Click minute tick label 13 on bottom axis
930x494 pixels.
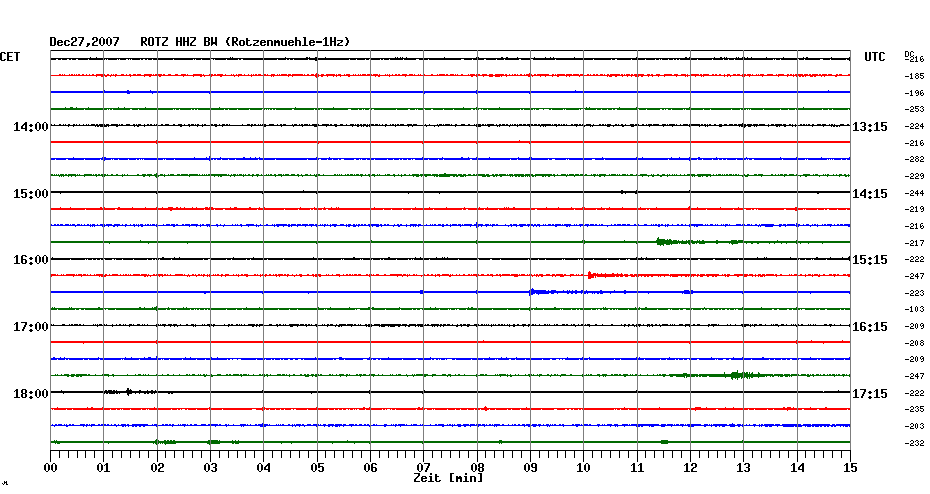(x=743, y=468)
